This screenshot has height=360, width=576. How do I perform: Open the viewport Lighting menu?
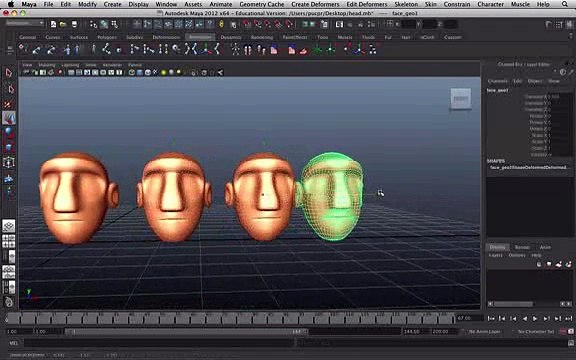(70, 65)
